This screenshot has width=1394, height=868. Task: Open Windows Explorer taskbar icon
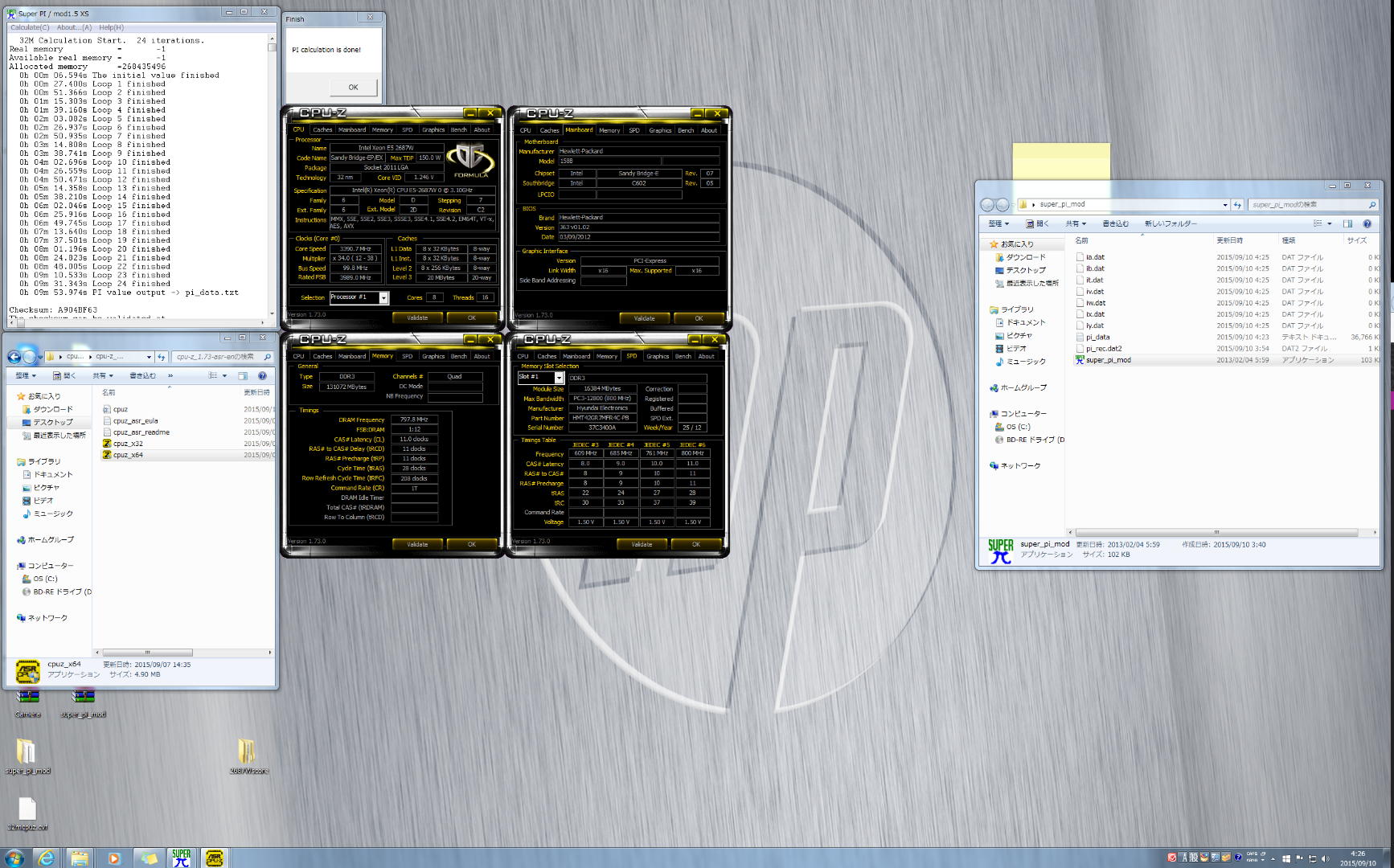pos(80,858)
